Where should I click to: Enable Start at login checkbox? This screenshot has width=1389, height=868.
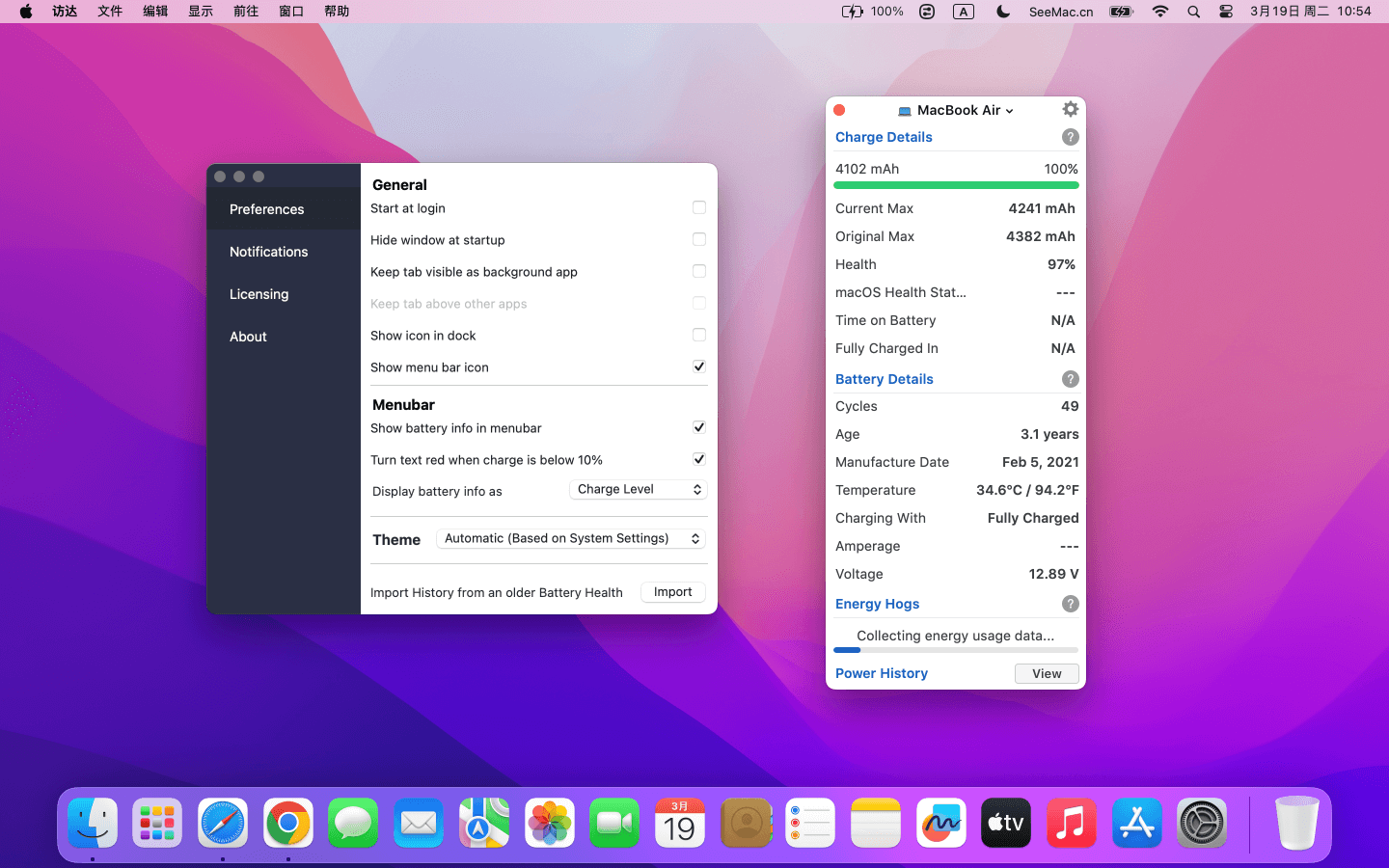699,208
